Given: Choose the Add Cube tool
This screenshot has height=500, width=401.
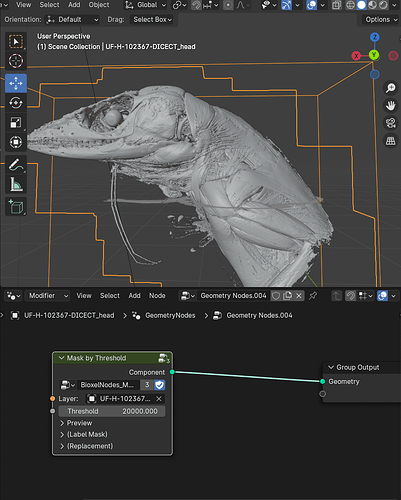Looking at the screenshot, I should pos(16,207).
